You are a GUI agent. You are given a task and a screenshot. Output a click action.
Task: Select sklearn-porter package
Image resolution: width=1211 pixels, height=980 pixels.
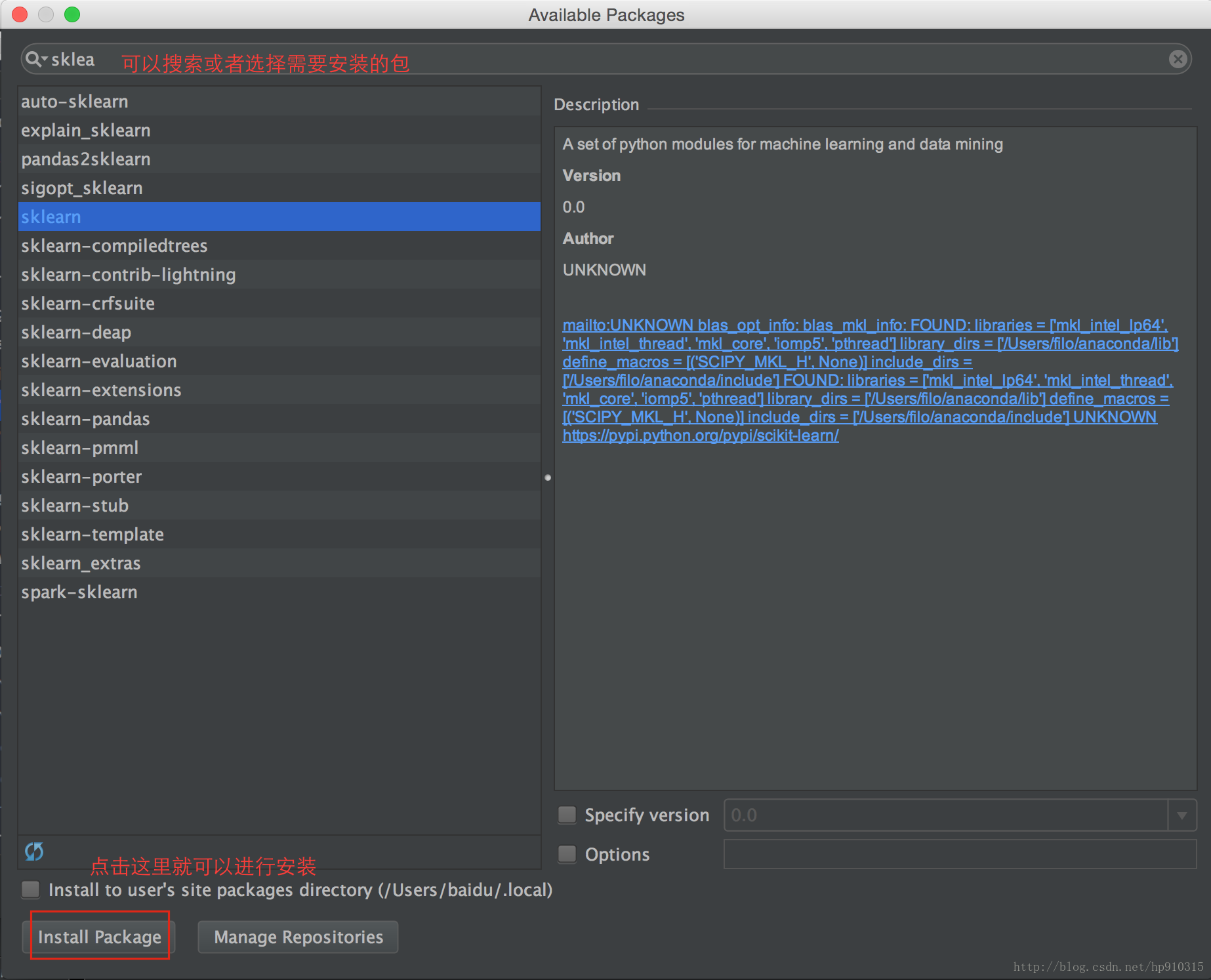point(81,477)
